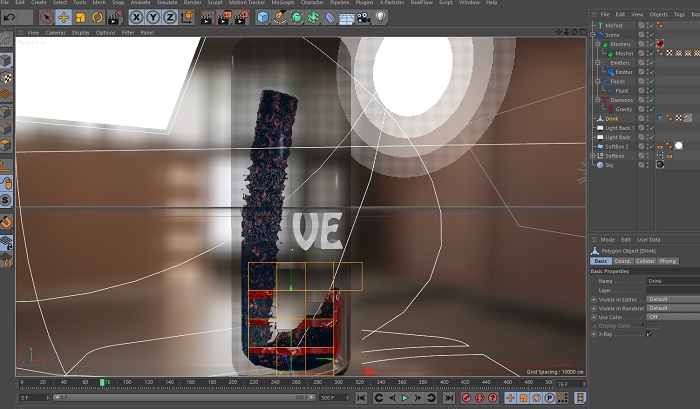
Task: Activate the Move tool in top toolbar
Action: pos(63,17)
